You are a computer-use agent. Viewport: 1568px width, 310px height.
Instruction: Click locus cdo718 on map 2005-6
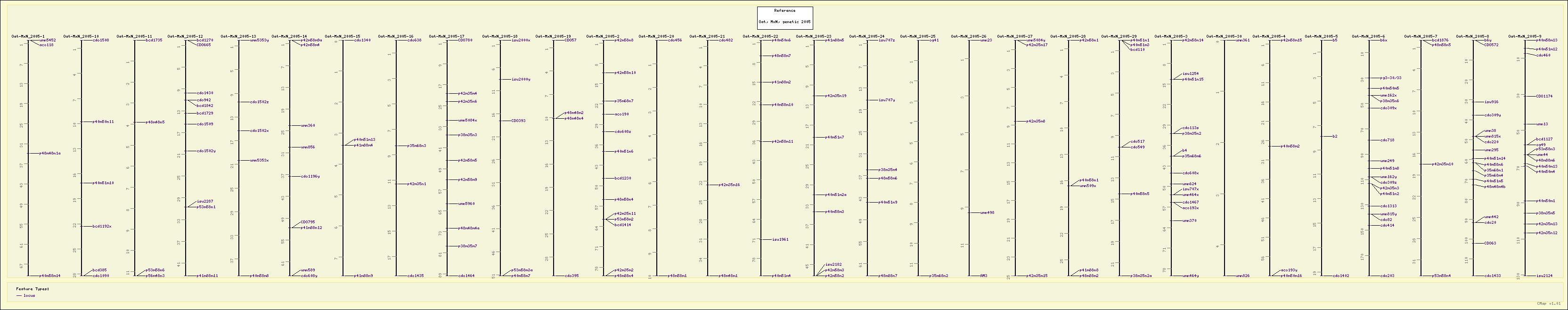click(x=1387, y=140)
